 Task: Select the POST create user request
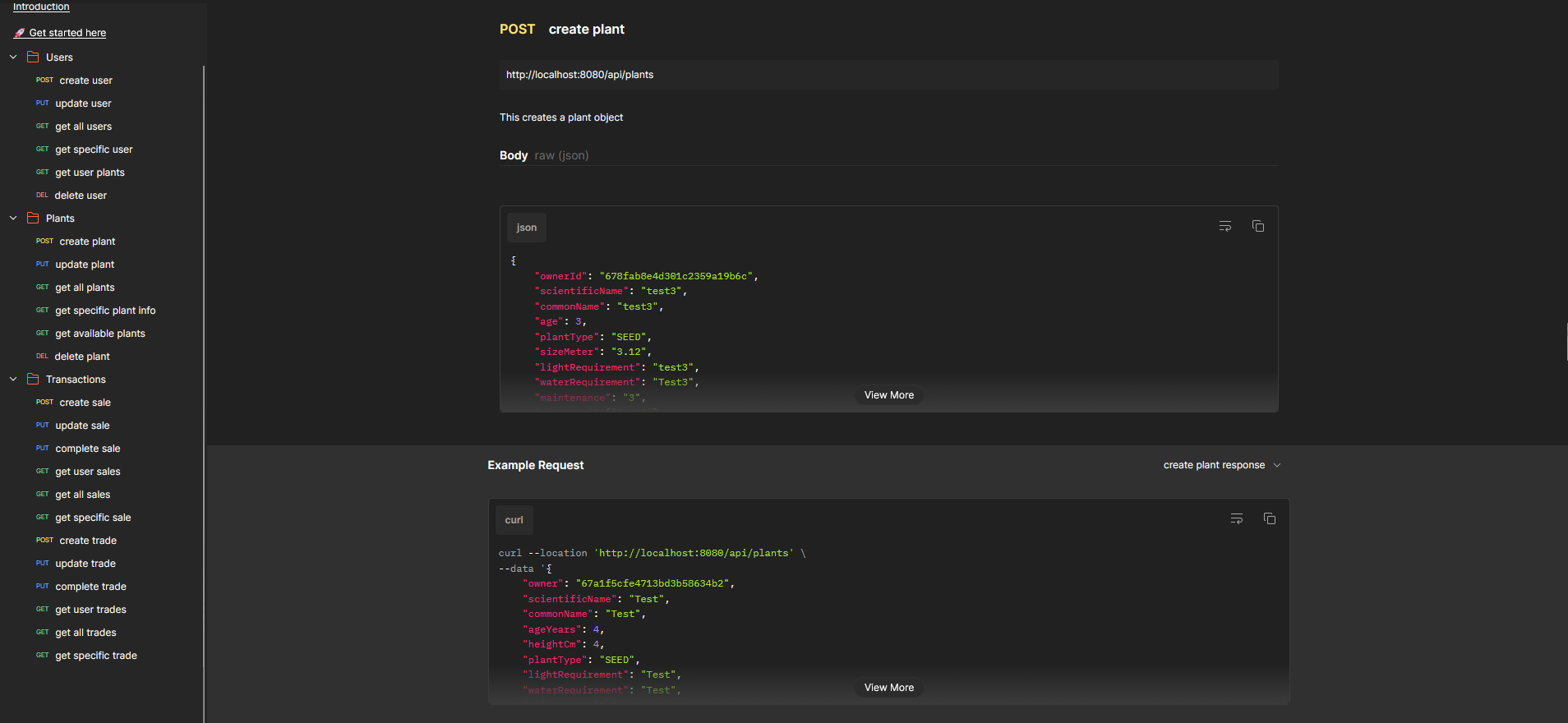[85, 81]
